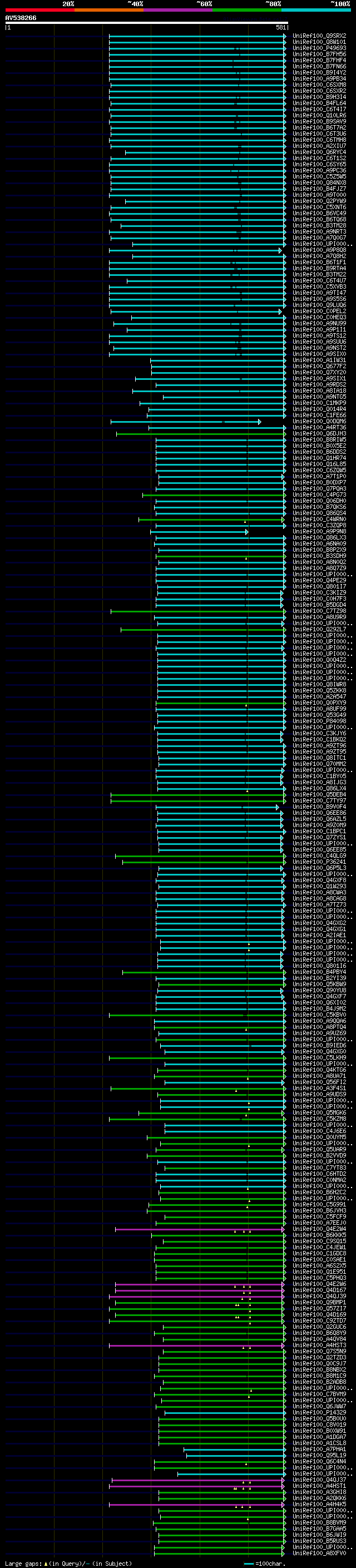Click hit label UniRef100_C7TZ98
The height and width of the screenshot is (1568, 356).
[319, 611]
